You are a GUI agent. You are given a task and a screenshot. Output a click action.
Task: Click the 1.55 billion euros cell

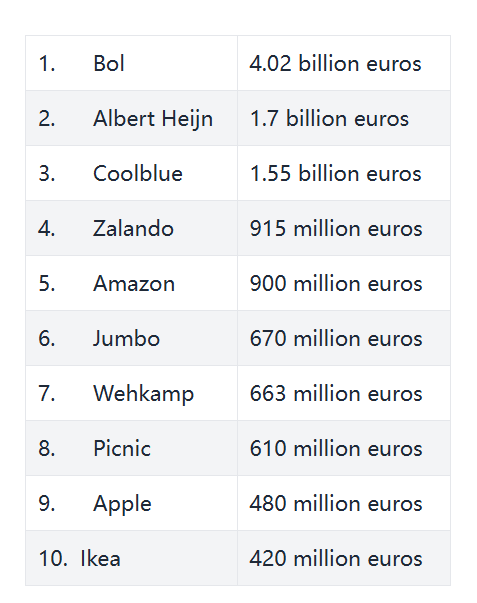344,173
